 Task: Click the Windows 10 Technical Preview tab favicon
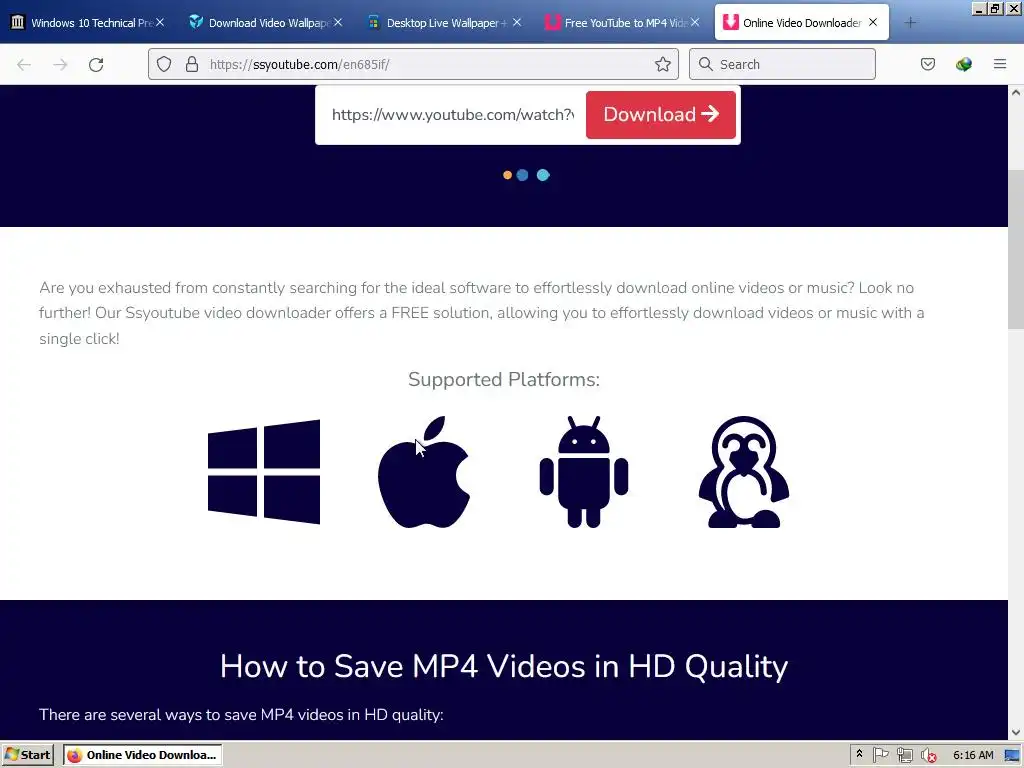click(x=18, y=22)
